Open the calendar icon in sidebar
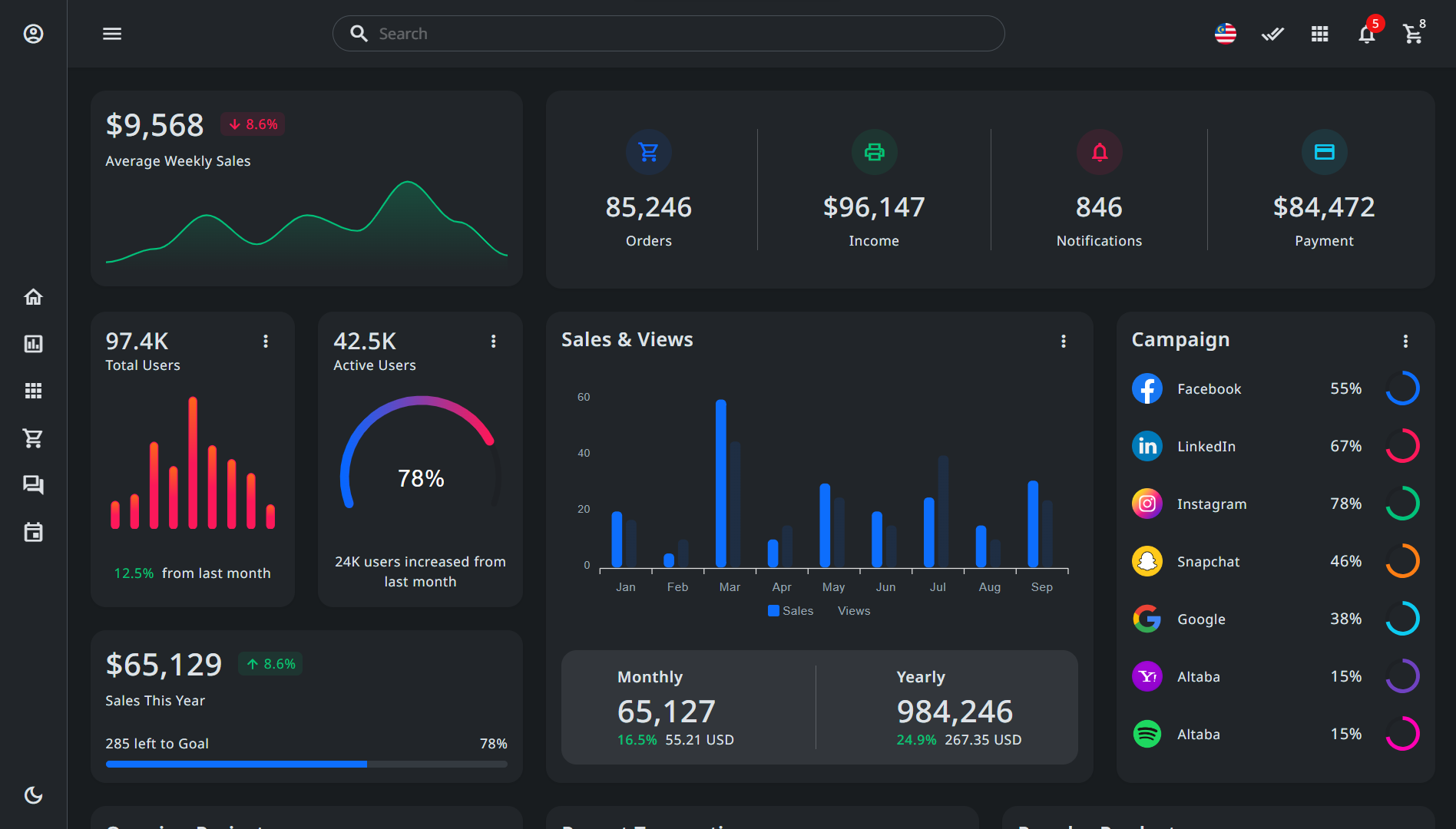1456x829 pixels. (33, 532)
